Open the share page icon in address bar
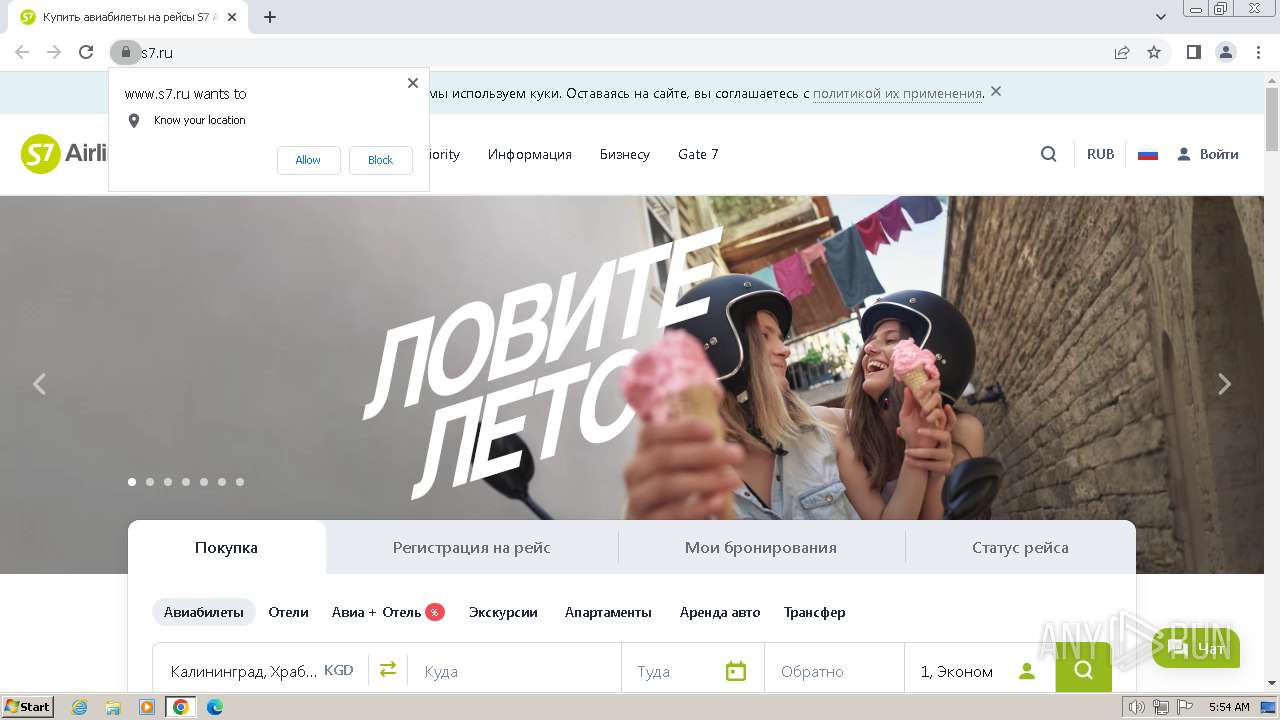The height and width of the screenshot is (720, 1280). (1122, 52)
